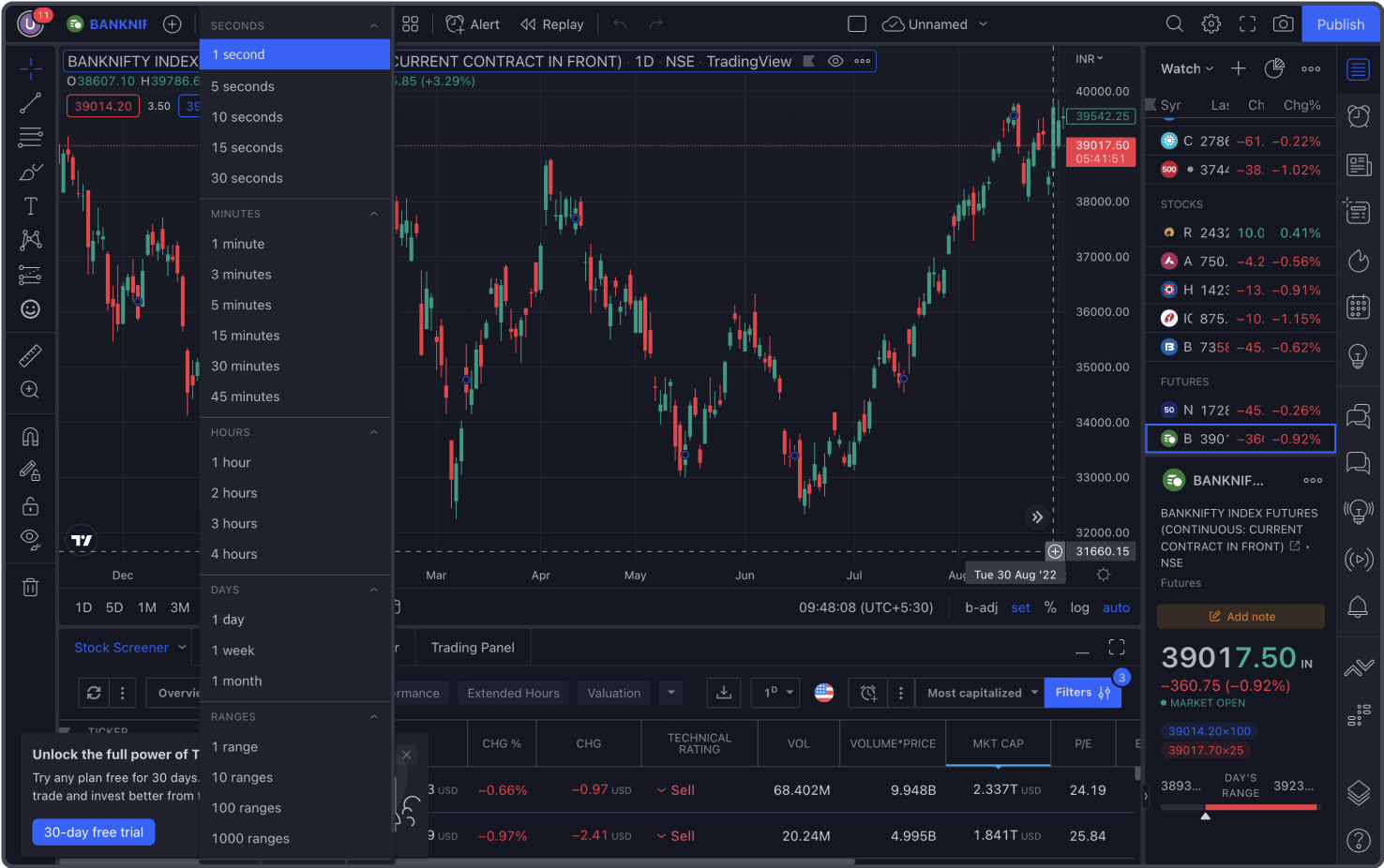Screen dimensions: 1384x868
Task: Collapse the MINUTES section
Action: pyautogui.click(x=374, y=214)
